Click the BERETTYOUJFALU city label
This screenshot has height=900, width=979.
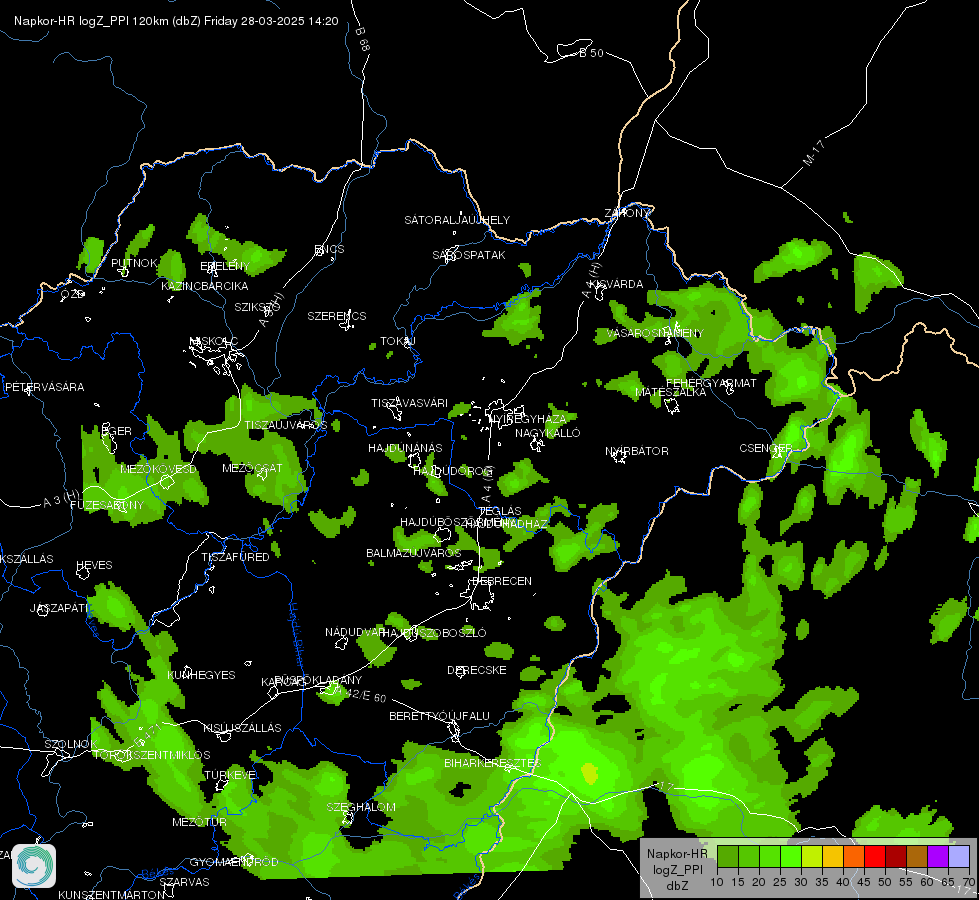440,716
